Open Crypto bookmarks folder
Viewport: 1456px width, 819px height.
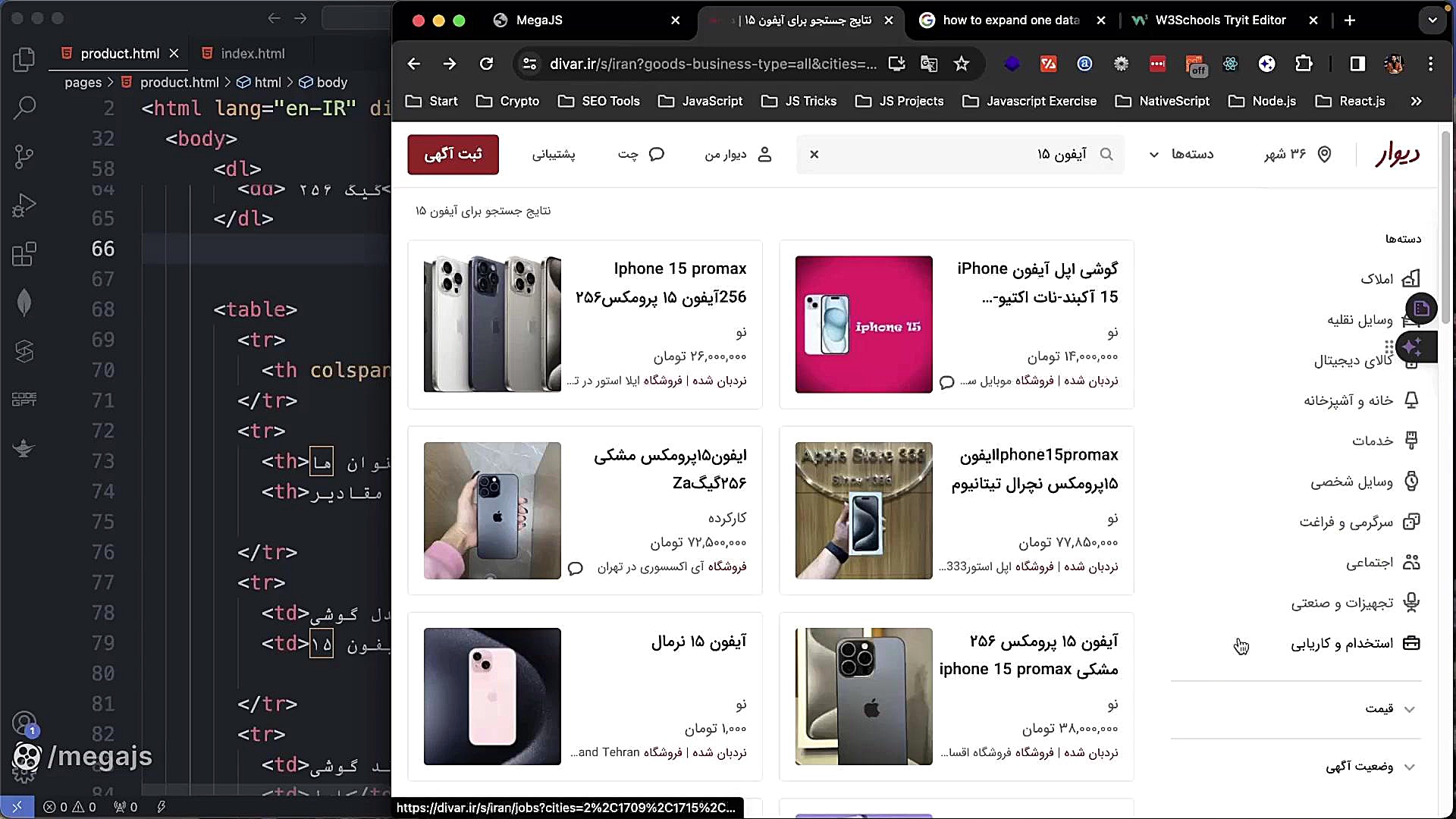pyautogui.click(x=507, y=101)
